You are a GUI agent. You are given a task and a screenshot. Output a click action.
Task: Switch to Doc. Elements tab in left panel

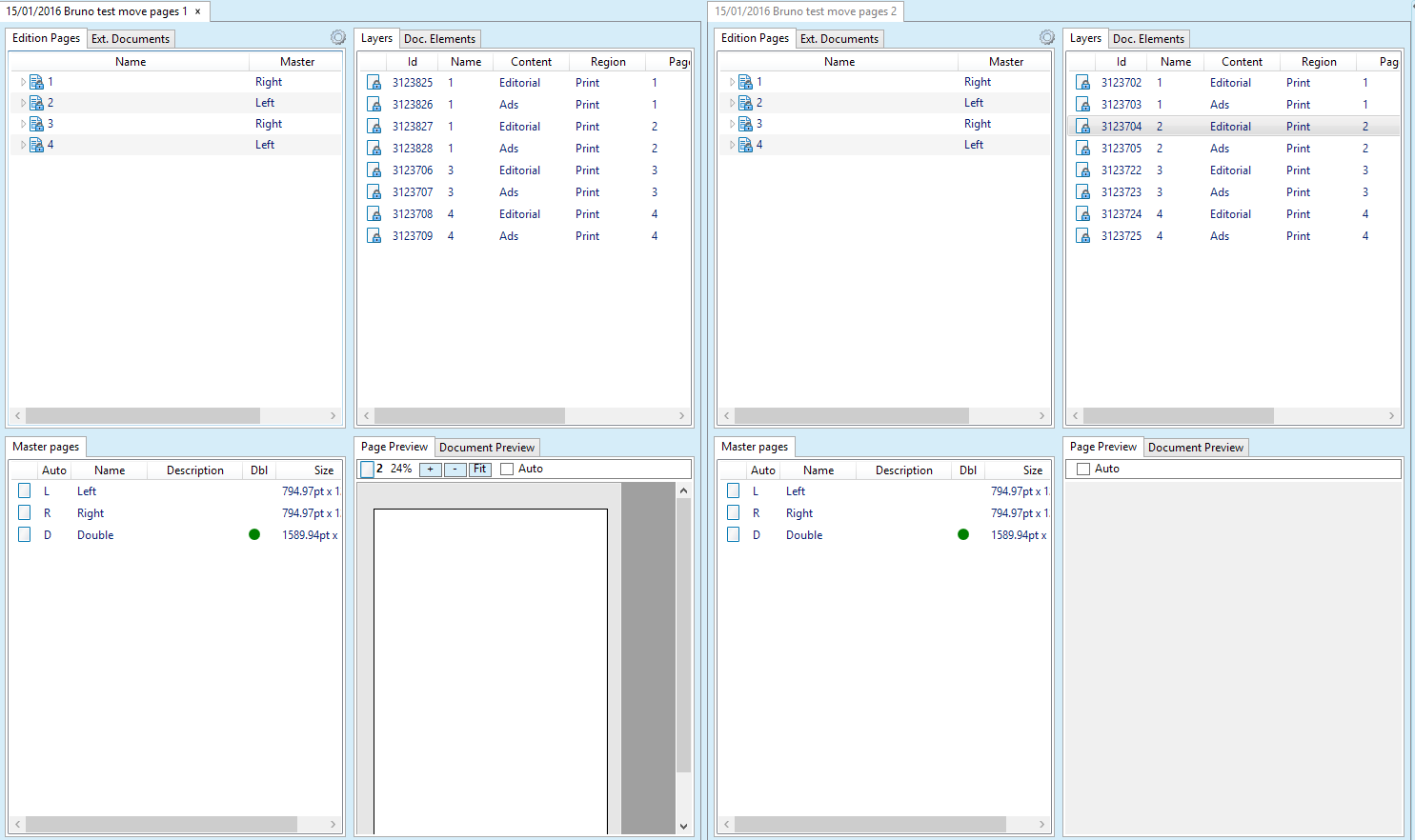439,39
